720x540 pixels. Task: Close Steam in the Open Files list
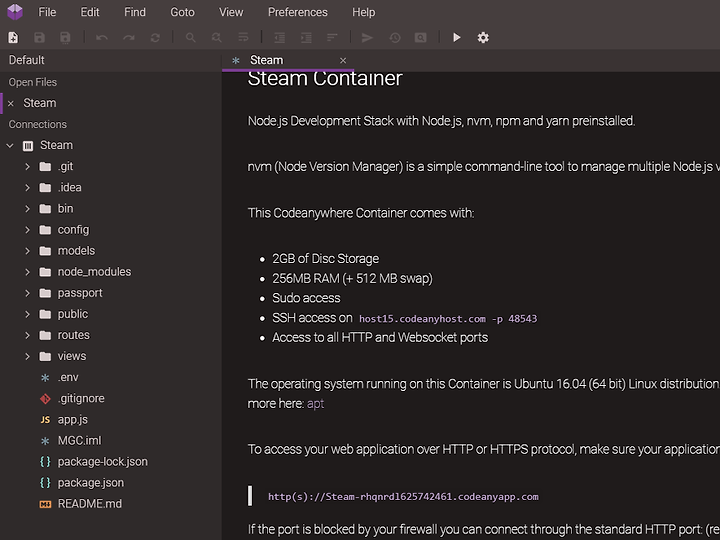tap(11, 103)
